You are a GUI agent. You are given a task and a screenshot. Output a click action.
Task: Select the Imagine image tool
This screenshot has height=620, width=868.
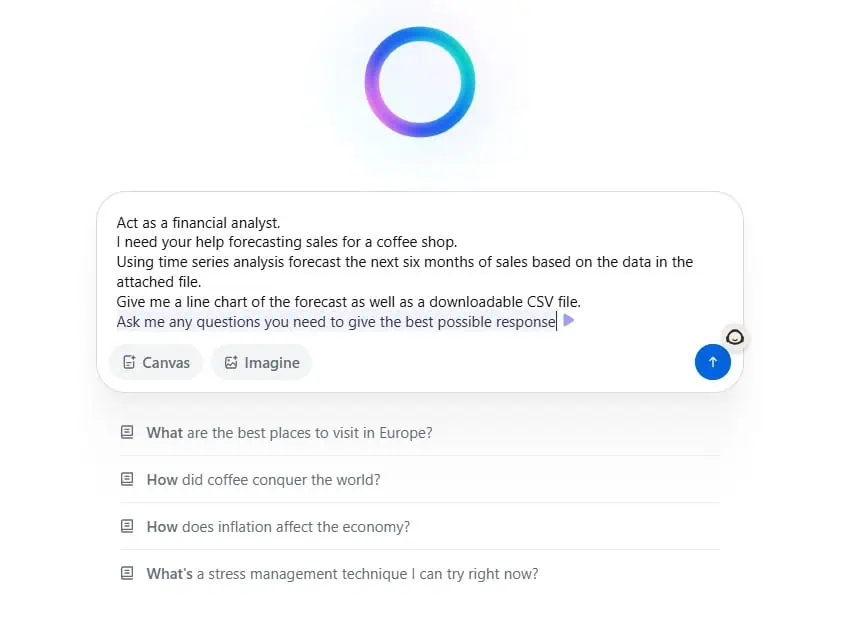coord(261,362)
